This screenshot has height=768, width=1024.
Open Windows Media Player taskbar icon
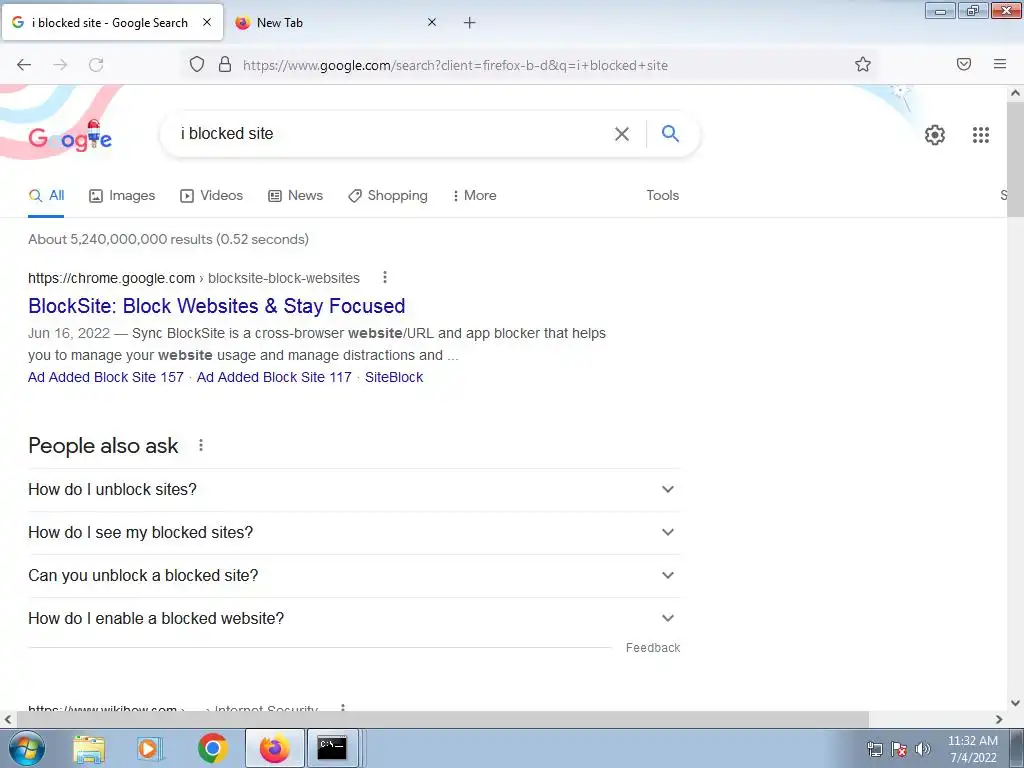(x=149, y=748)
